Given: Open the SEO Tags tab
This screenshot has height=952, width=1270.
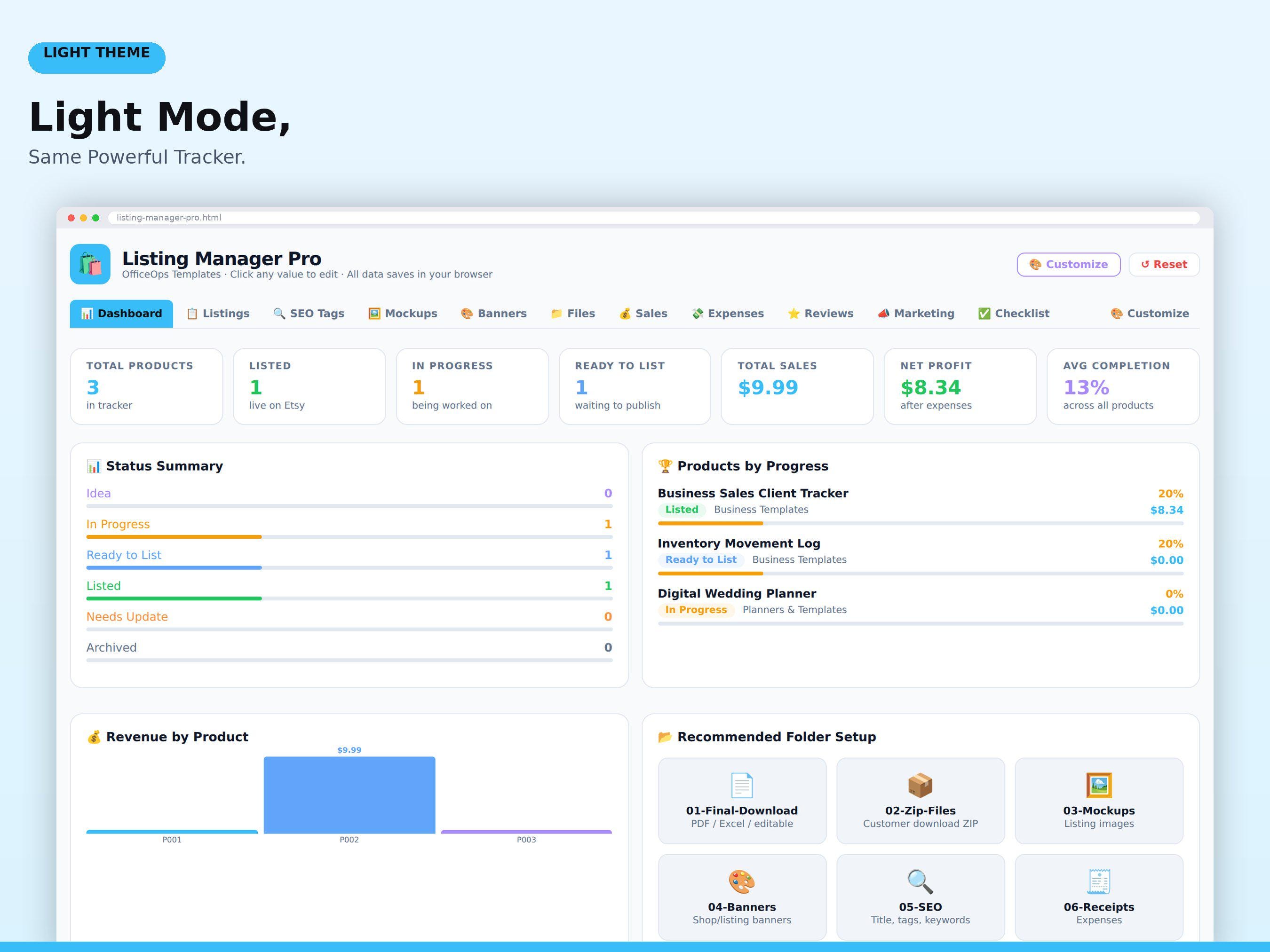Looking at the screenshot, I should coord(309,313).
